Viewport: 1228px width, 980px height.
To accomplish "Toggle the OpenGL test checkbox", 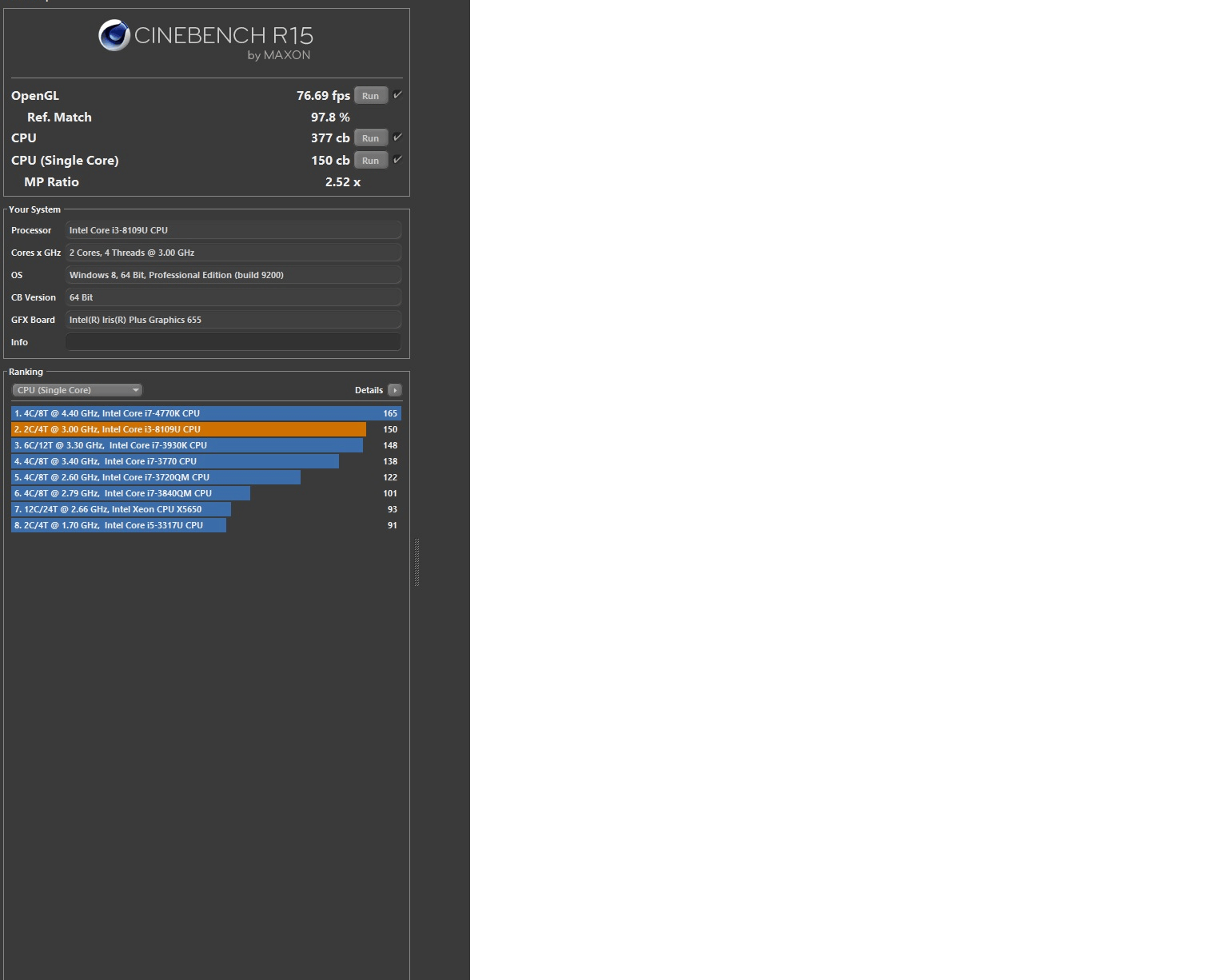I will [x=397, y=95].
